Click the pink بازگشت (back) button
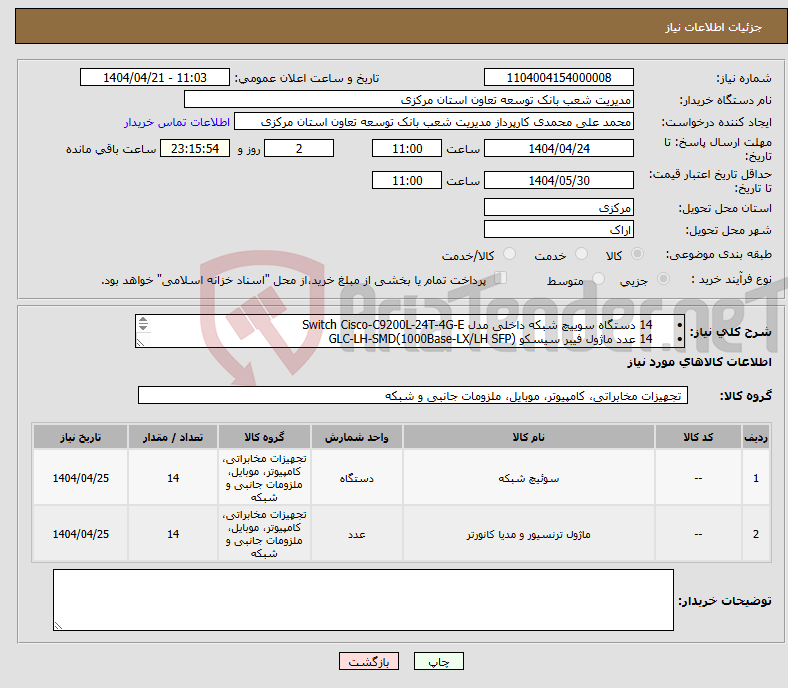788x688 pixels. click(369, 661)
